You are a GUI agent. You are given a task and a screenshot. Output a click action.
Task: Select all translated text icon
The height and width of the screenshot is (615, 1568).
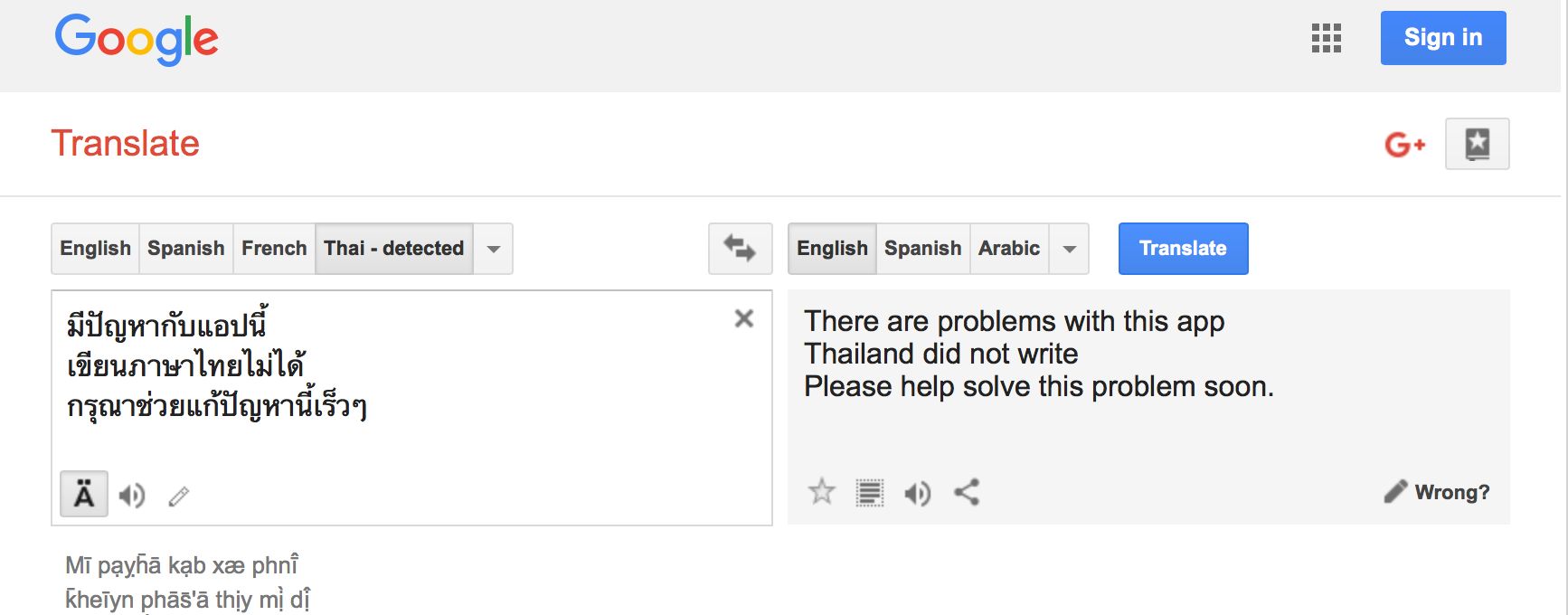click(870, 493)
